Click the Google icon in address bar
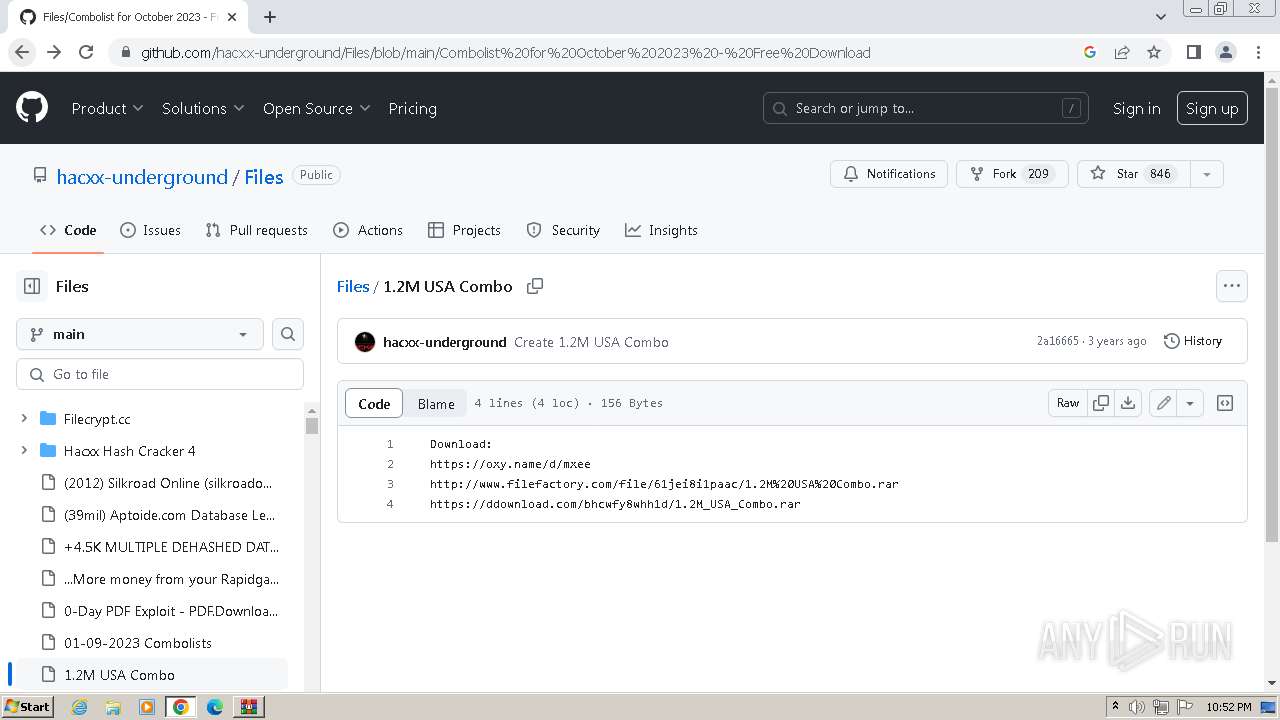The width and height of the screenshot is (1280, 720). (1090, 52)
